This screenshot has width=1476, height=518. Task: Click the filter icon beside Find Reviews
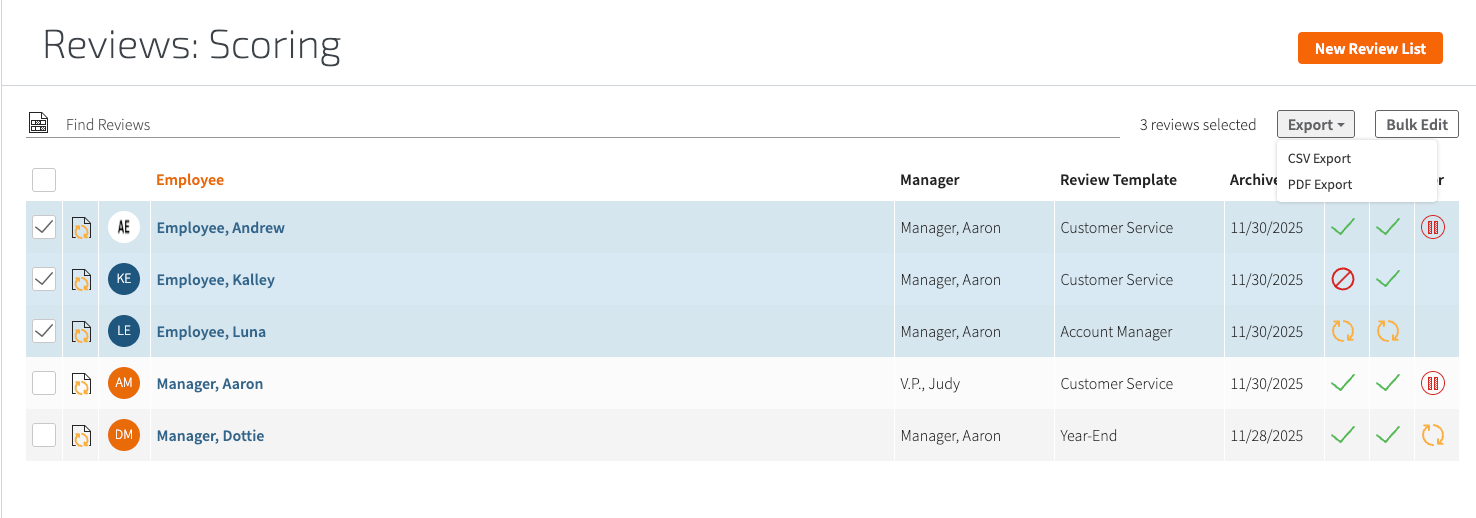[38, 123]
